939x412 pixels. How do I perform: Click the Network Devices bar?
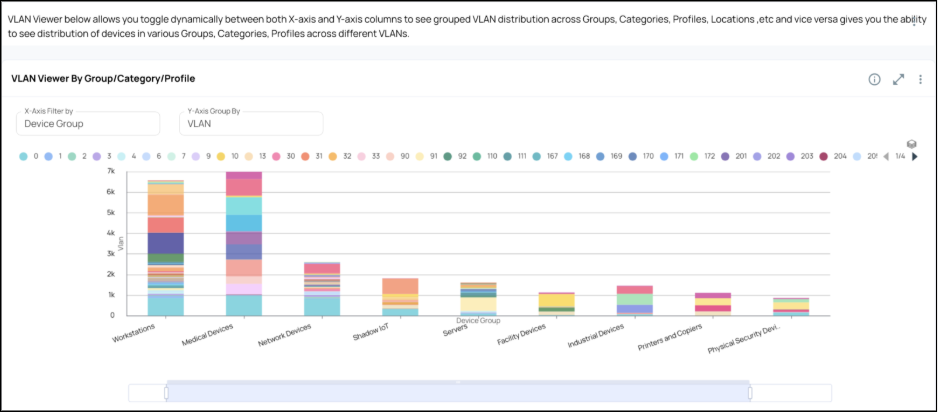(322, 289)
